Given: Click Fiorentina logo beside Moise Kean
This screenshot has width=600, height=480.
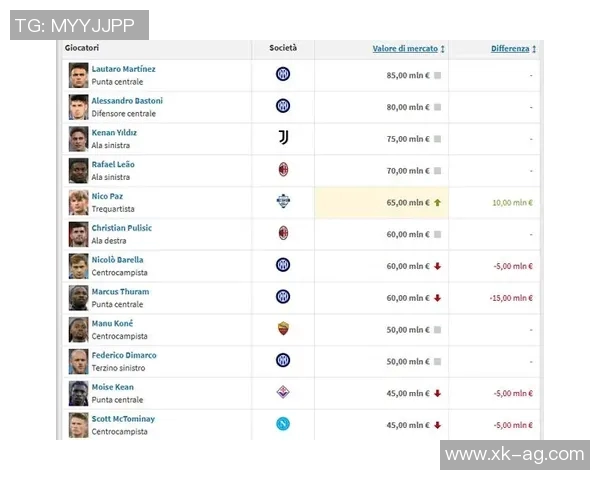Looking at the screenshot, I should pyautogui.click(x=283, y=393).
